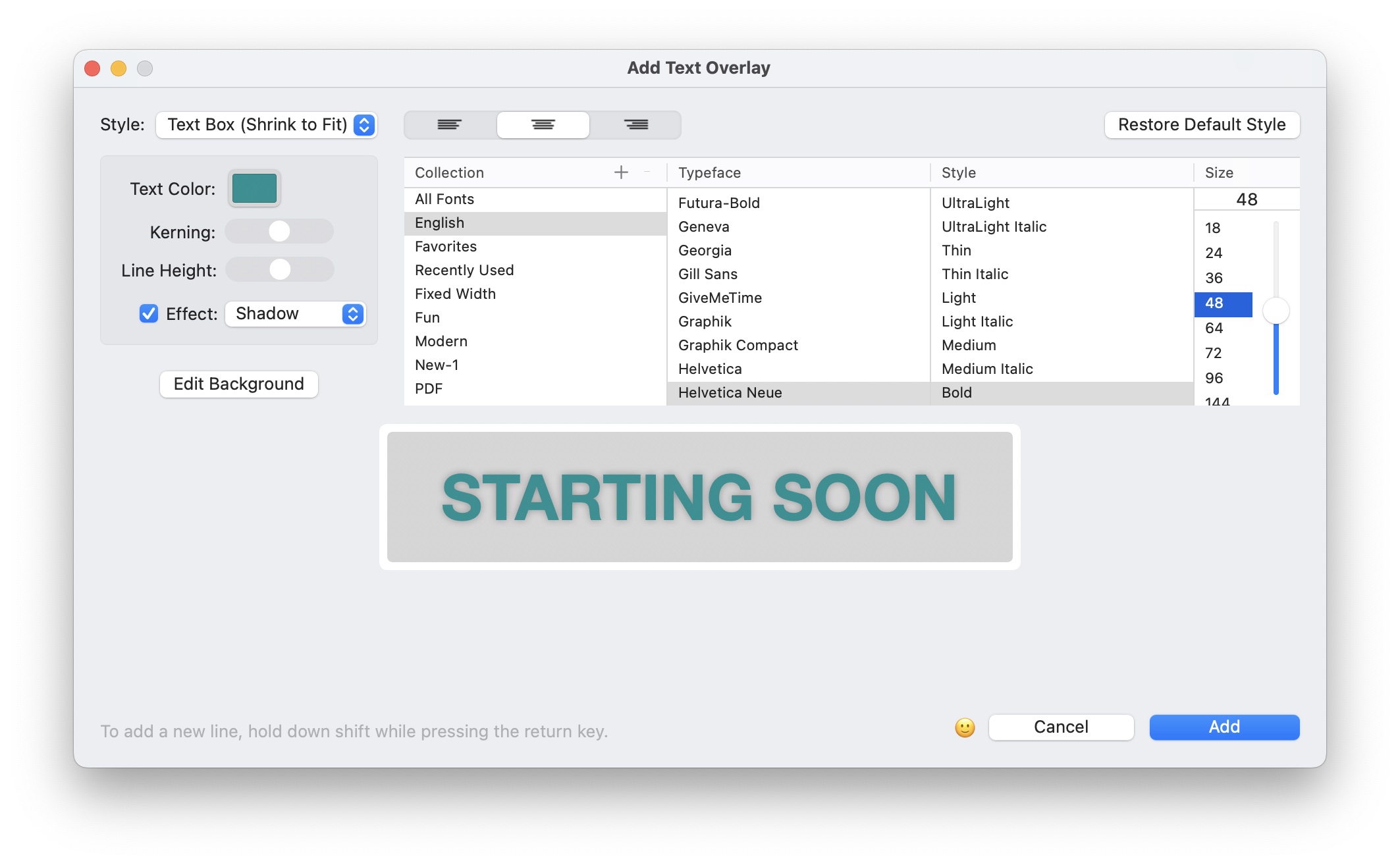Select the teal text color swatch
This screenshot has height=865, width=1400.
[253, 188]
